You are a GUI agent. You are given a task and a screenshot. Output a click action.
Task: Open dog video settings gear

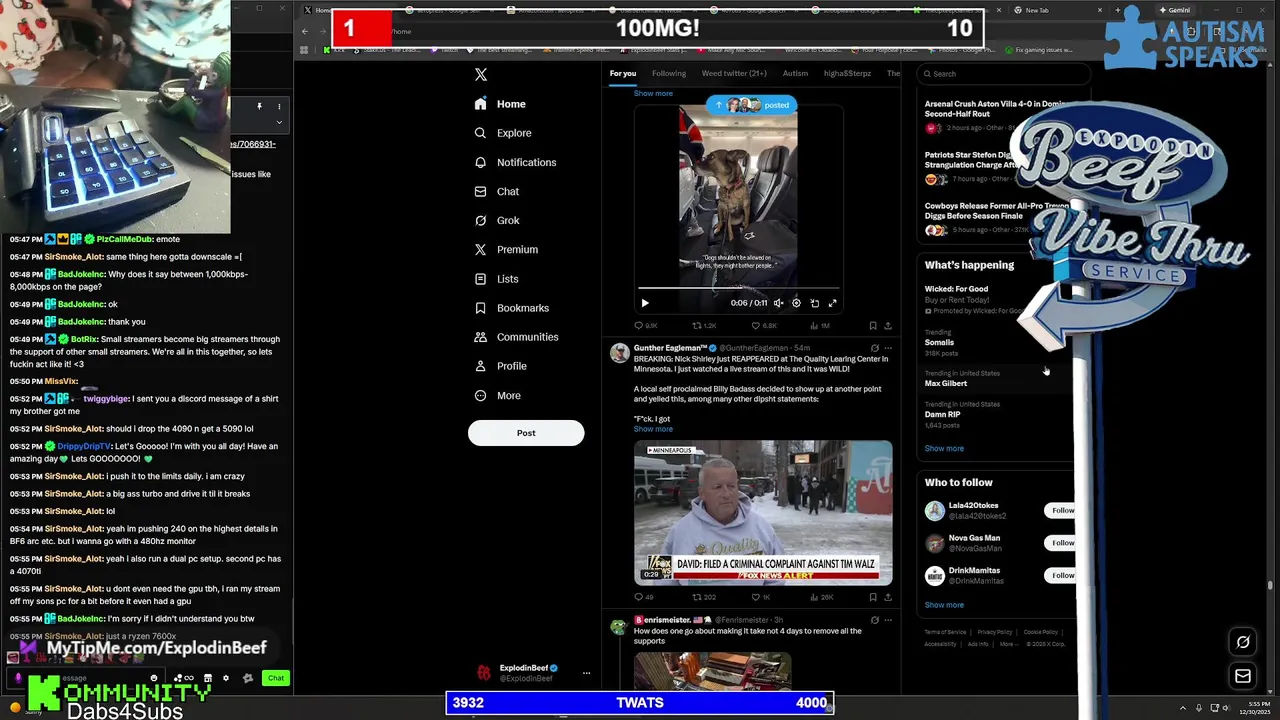796,303
